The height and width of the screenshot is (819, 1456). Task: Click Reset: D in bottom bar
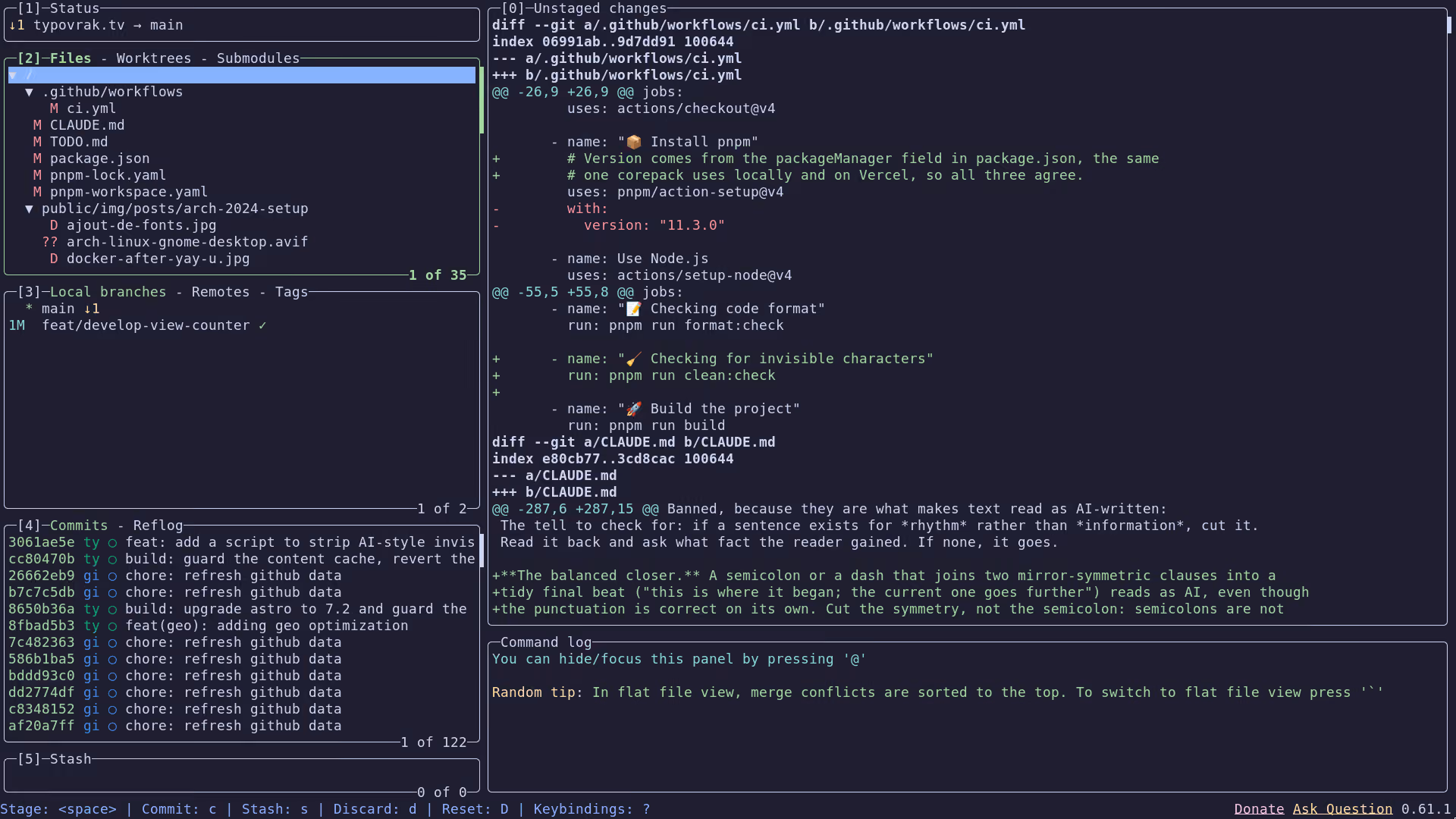(x=475, y=809)
